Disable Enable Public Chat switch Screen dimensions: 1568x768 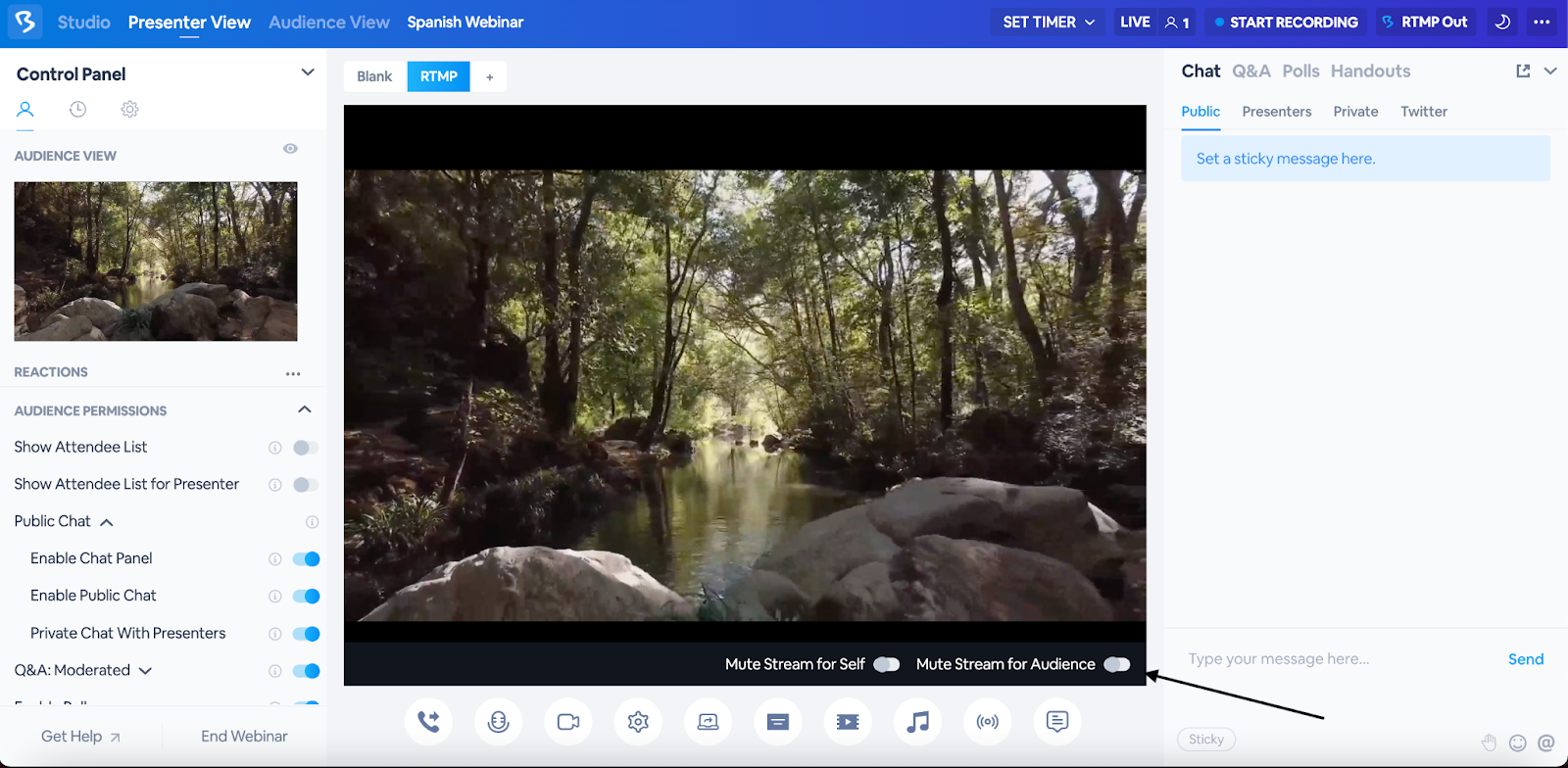pos(307,597)
